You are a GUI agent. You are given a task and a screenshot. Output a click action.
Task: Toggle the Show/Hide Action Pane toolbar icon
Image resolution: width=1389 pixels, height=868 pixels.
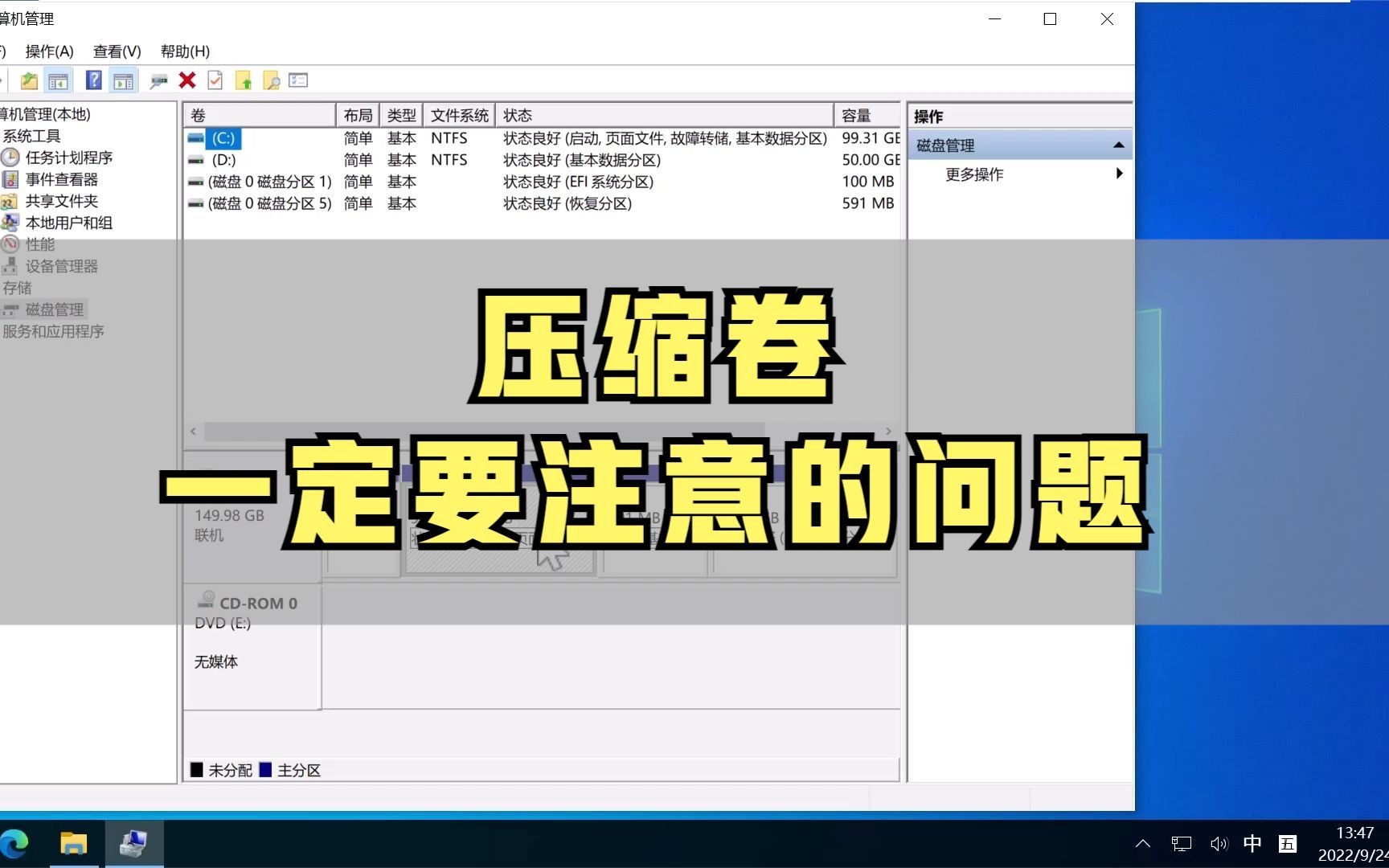(x=123, y=80)
